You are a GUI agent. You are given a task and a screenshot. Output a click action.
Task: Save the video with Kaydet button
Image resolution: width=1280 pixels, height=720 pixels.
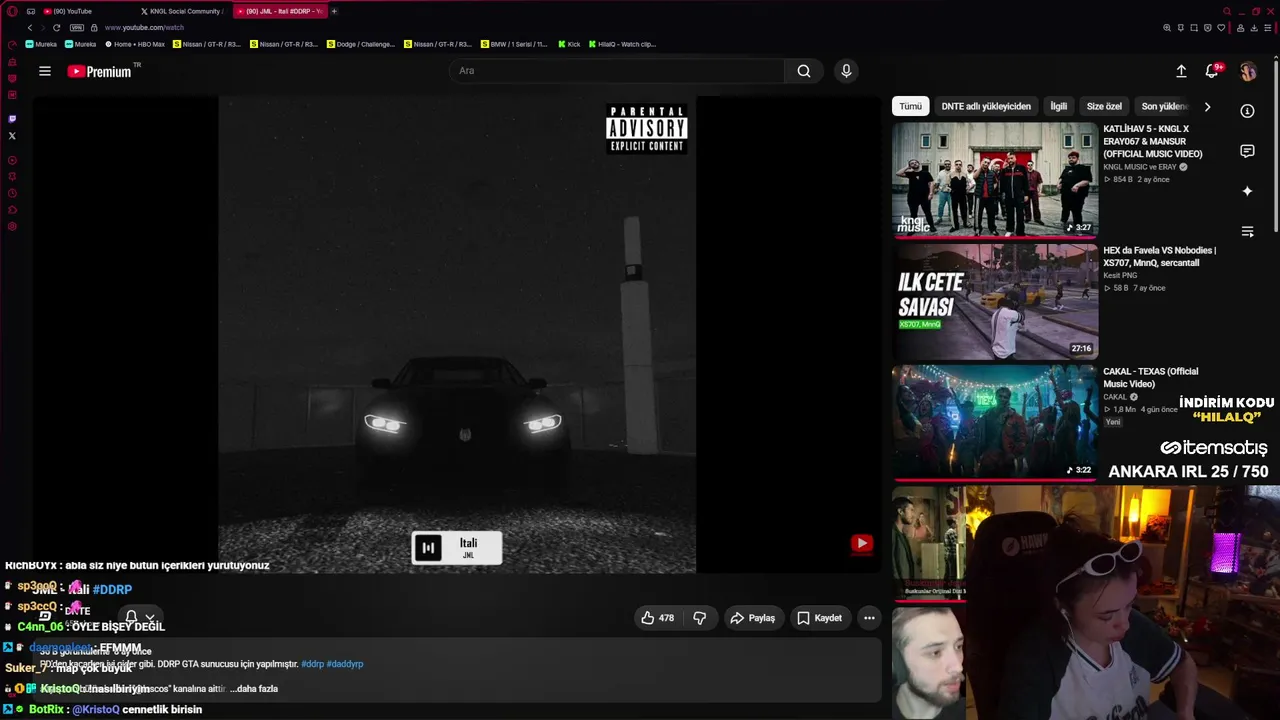coord(819,618)
